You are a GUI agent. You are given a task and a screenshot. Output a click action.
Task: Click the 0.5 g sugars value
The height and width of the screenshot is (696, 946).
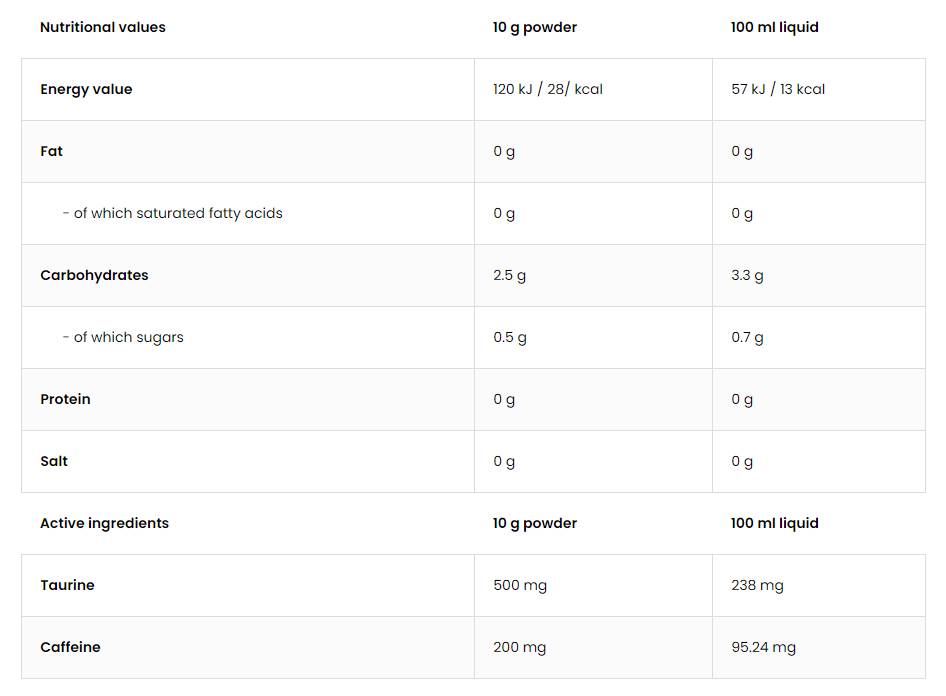point(510,337)
